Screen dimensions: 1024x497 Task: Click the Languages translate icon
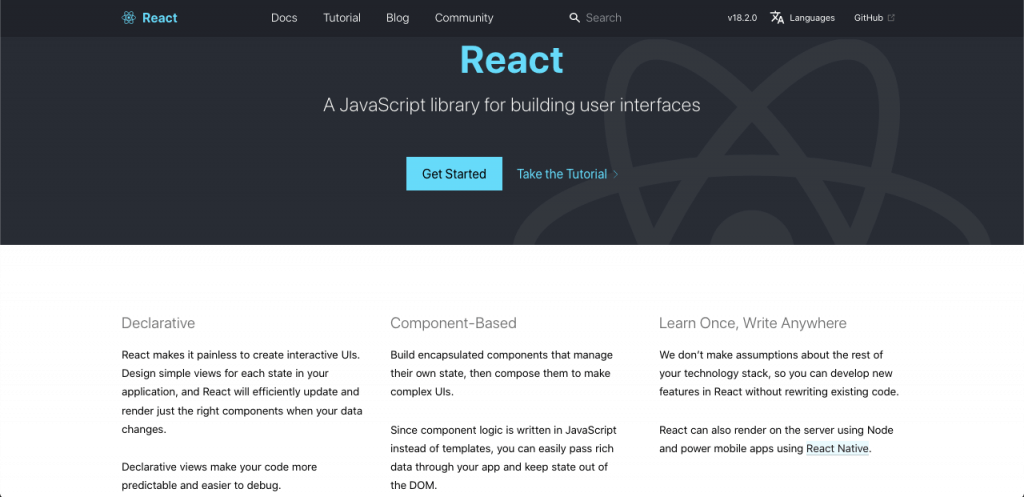coord(777,18)
